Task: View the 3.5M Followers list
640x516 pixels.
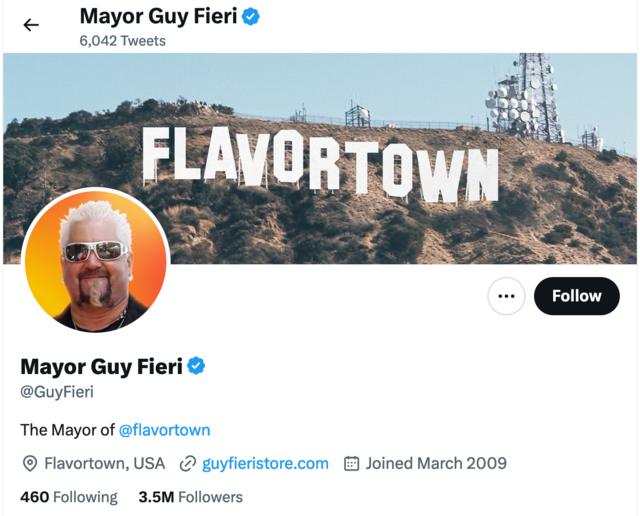Action: click(x=190, y=497)
